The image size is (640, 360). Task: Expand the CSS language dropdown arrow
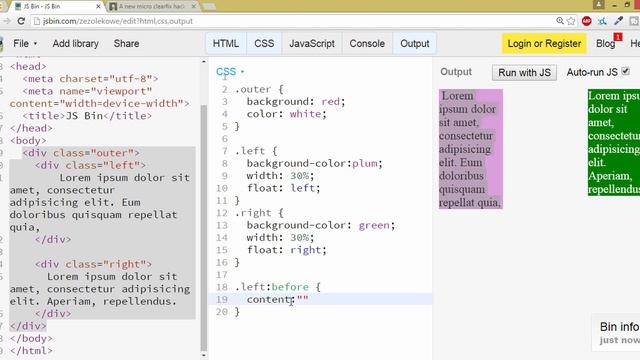coord(242,72)
